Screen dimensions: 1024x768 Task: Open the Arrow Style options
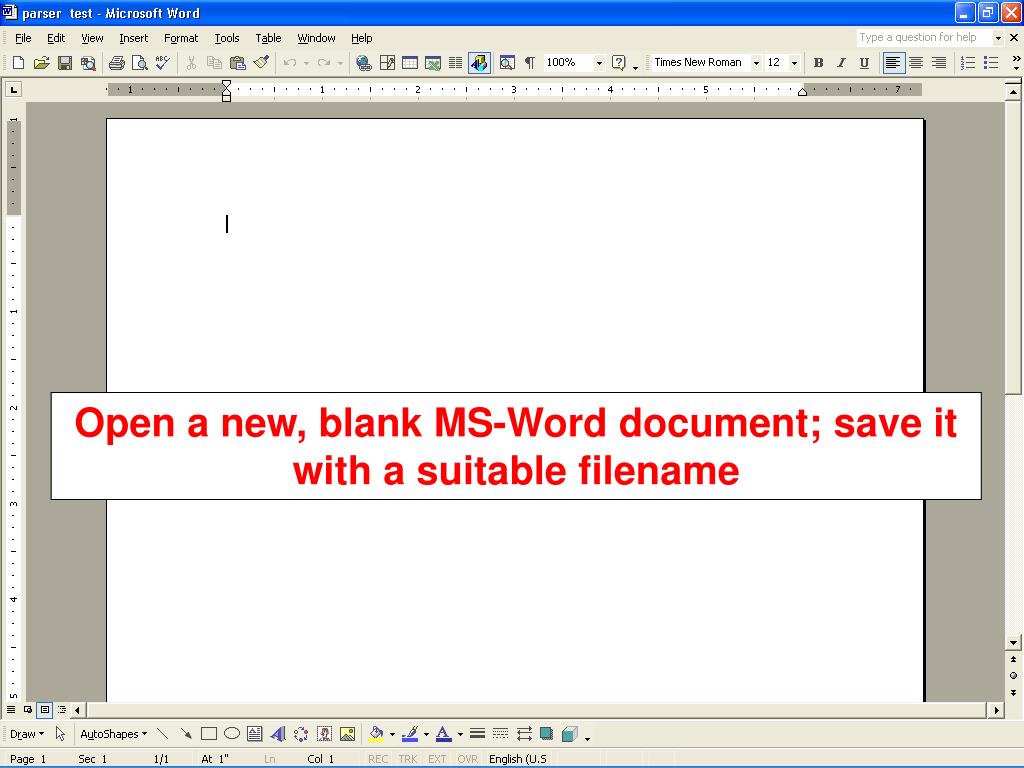pyautogui.click(x=524, y=734)
